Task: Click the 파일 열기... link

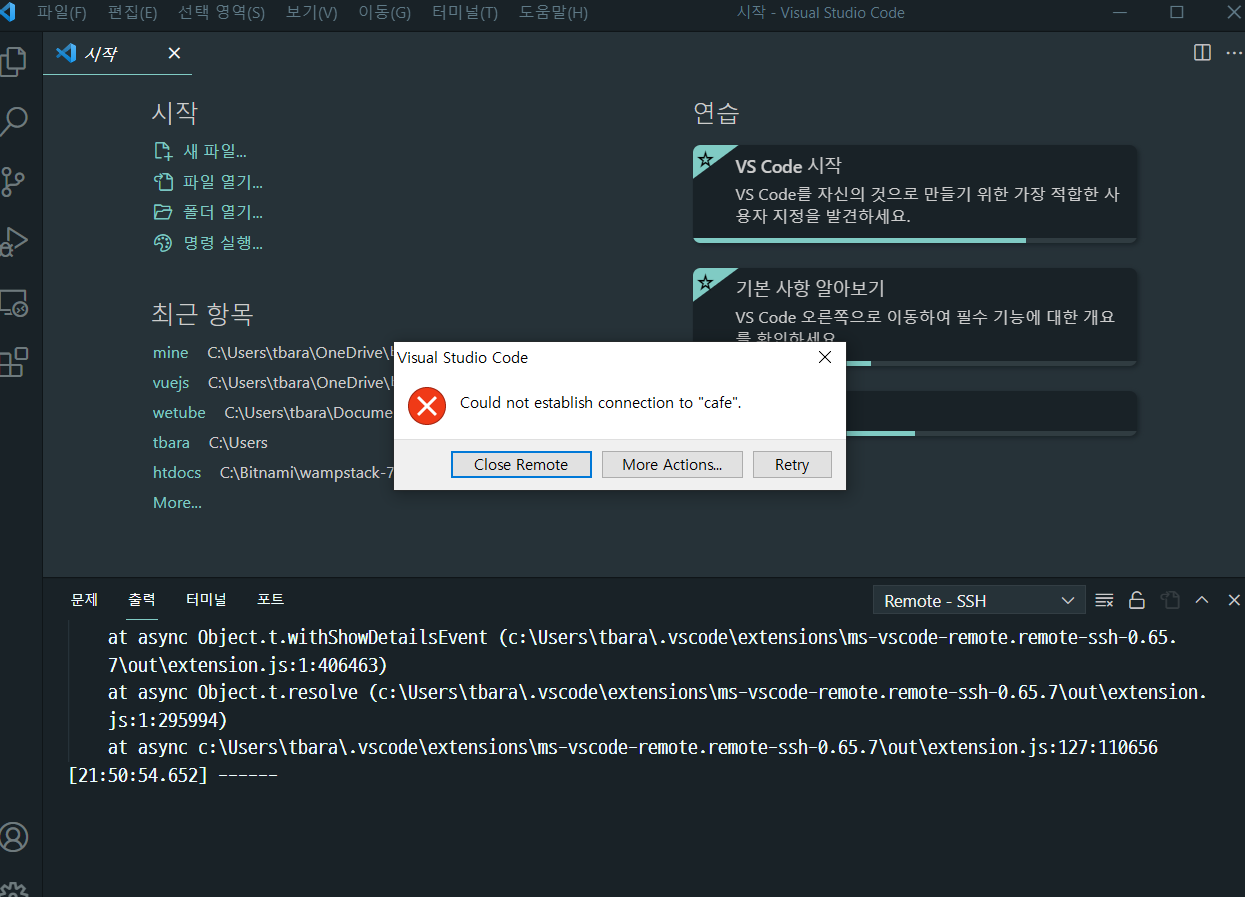Action: pyautogui.click(x=223, y=182)
